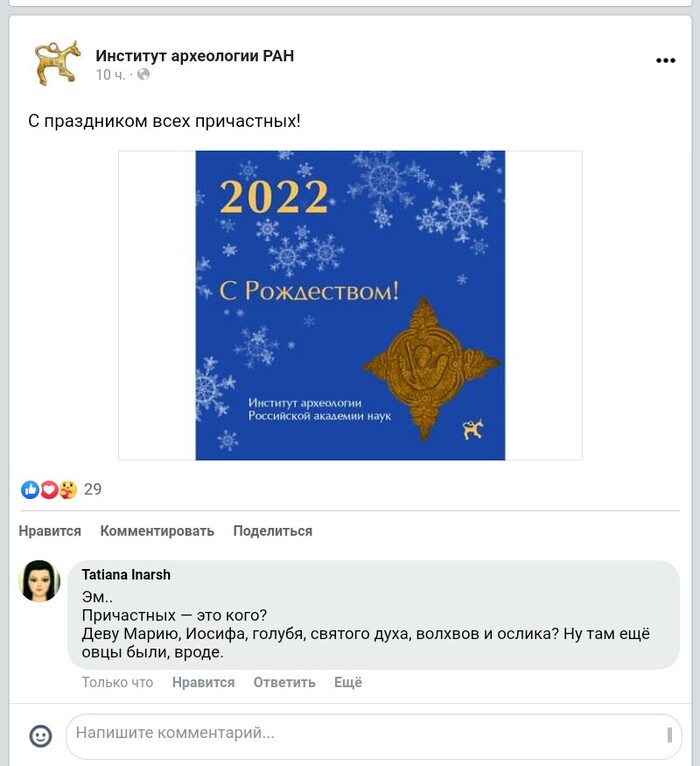Click the blue thumbs-up reaction icon
The image size is (700, 766).
click(30, 490)
